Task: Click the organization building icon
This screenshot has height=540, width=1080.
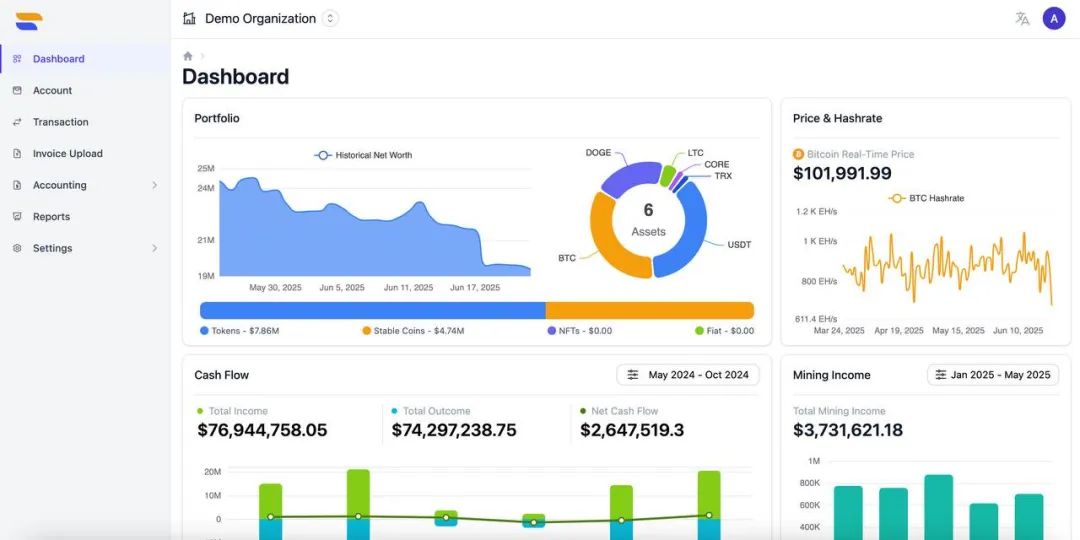Action: [190, 18]
